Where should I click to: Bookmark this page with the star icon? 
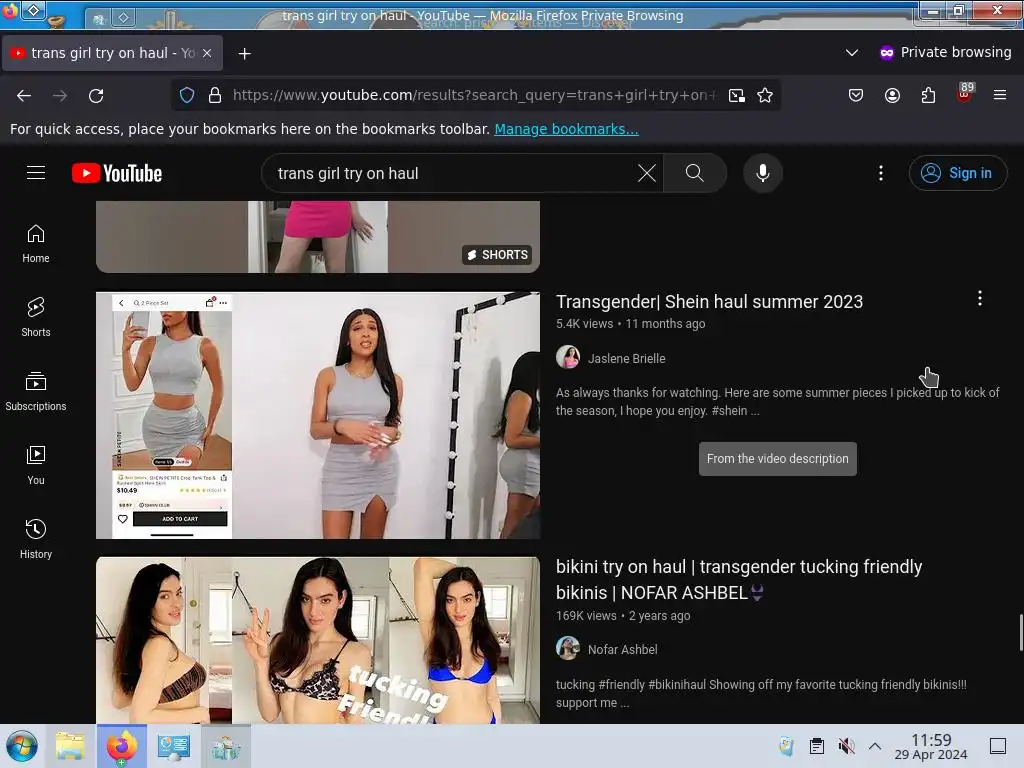765,95
